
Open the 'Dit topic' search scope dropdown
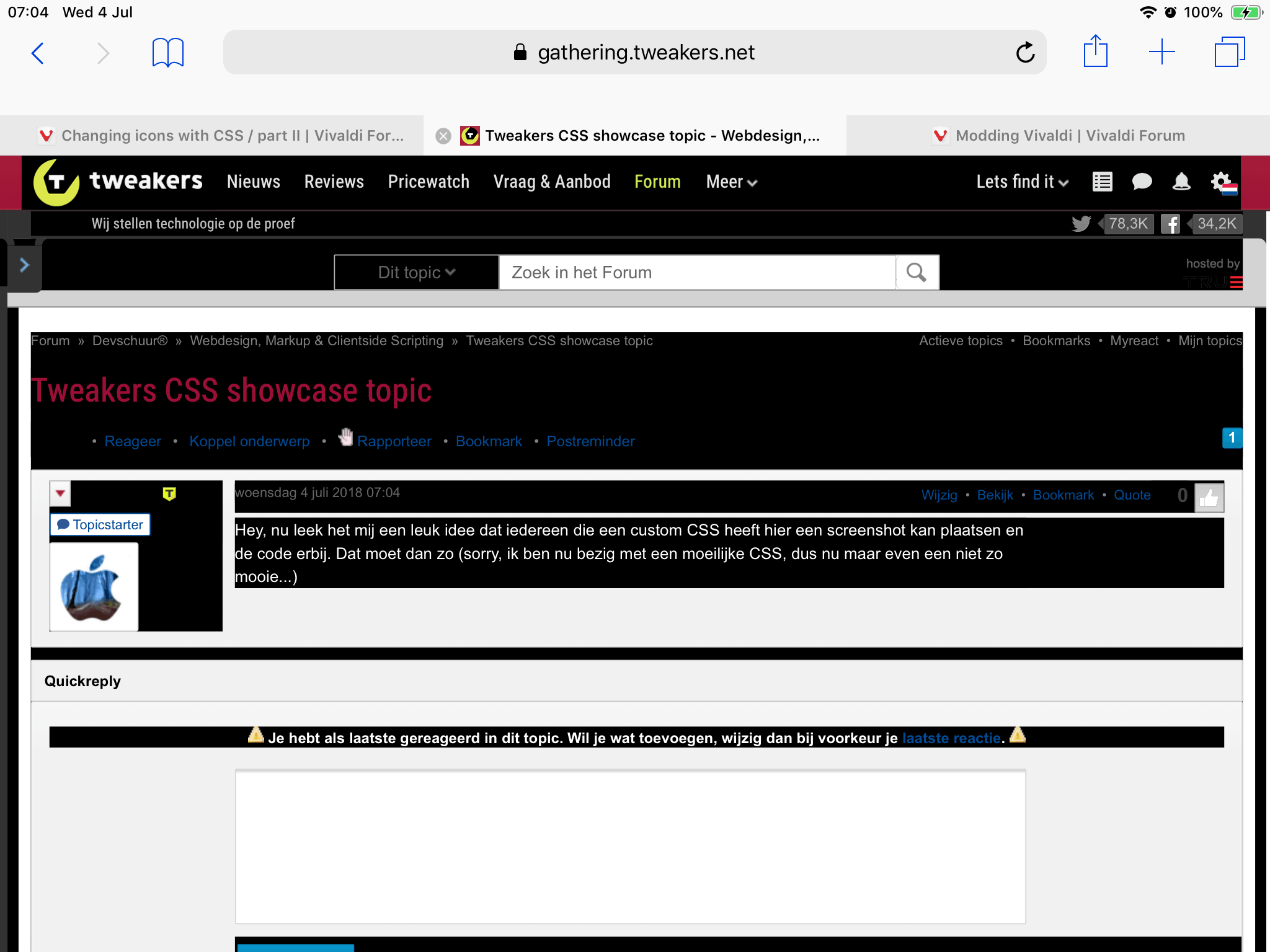416,273
